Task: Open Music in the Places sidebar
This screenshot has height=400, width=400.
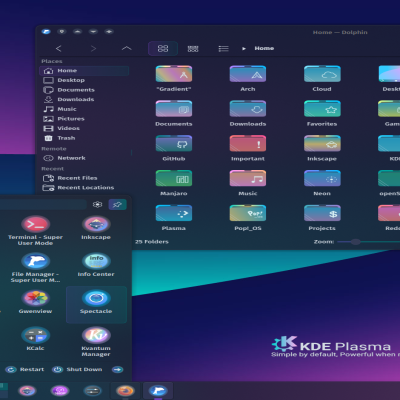Action: 84,109
